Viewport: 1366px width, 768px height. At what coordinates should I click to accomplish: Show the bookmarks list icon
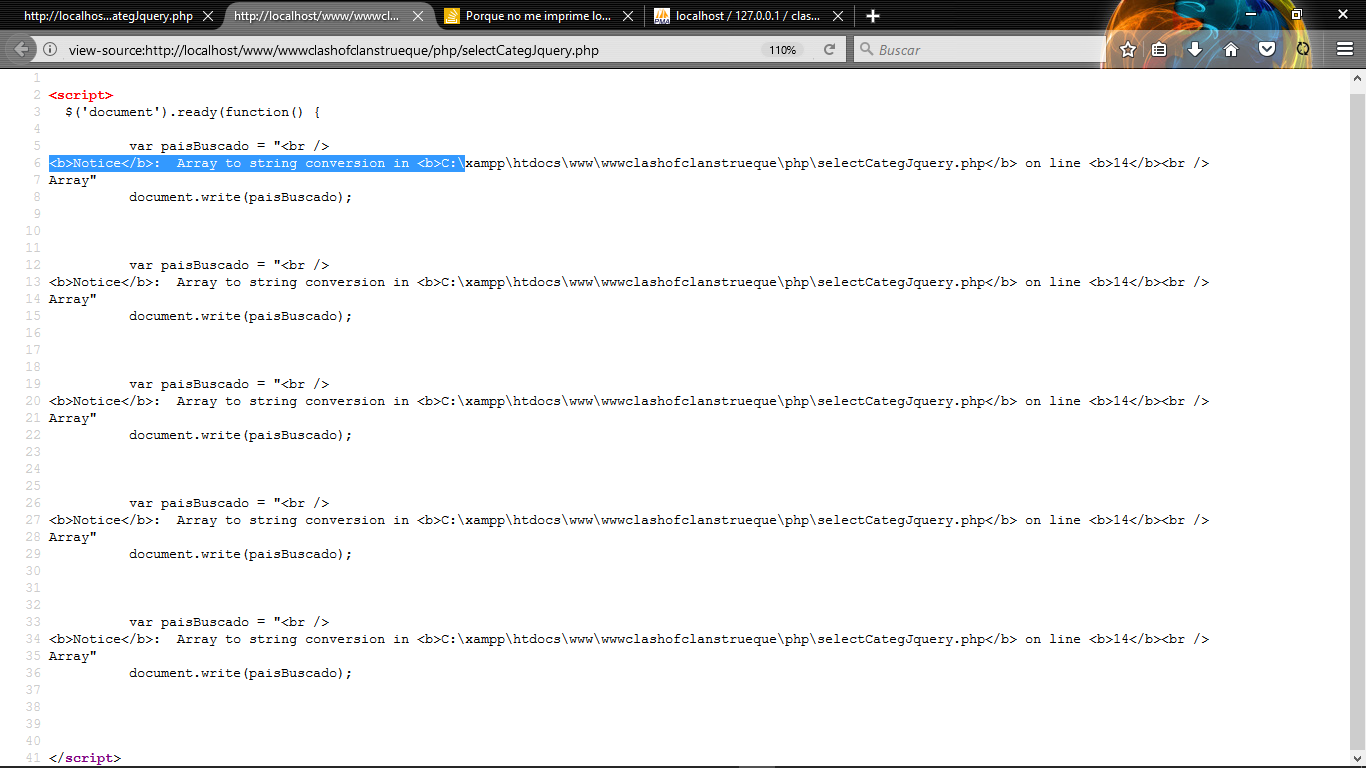click(x=1159, y=49)
